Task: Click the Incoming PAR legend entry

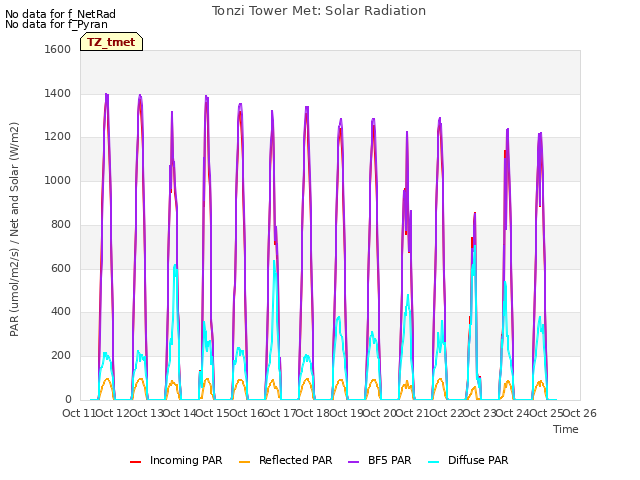Action: point(176,460)
